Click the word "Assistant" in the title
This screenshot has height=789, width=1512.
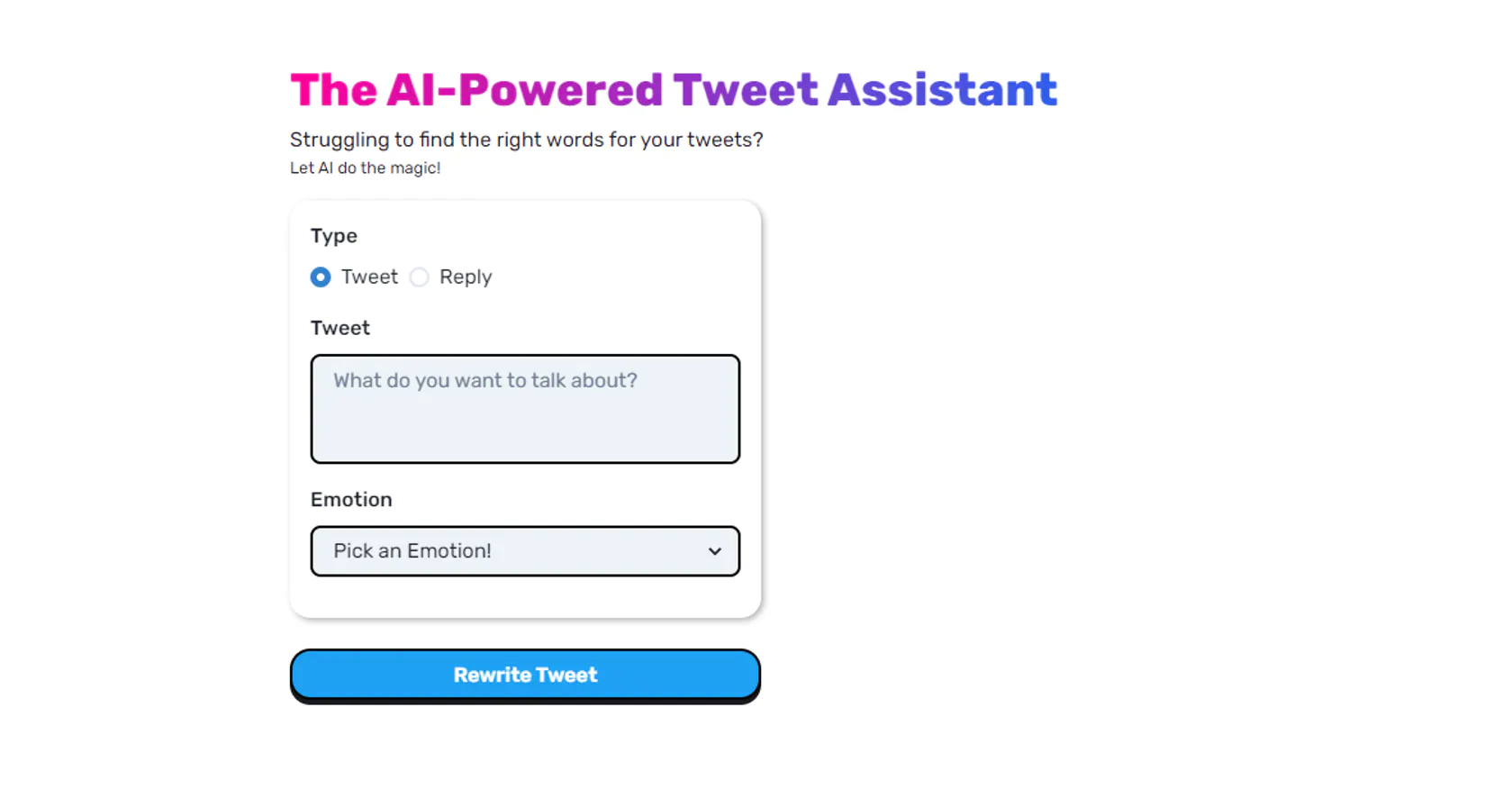tap(942, 90)
